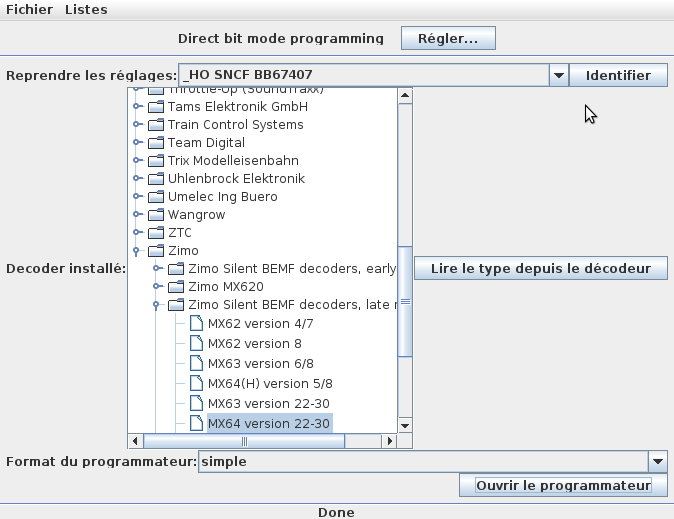Collapse Zimo Silent BEMF decoders, late node
Image resolution: width=674 pixels, height=519 pixels.
click(156, 305)
